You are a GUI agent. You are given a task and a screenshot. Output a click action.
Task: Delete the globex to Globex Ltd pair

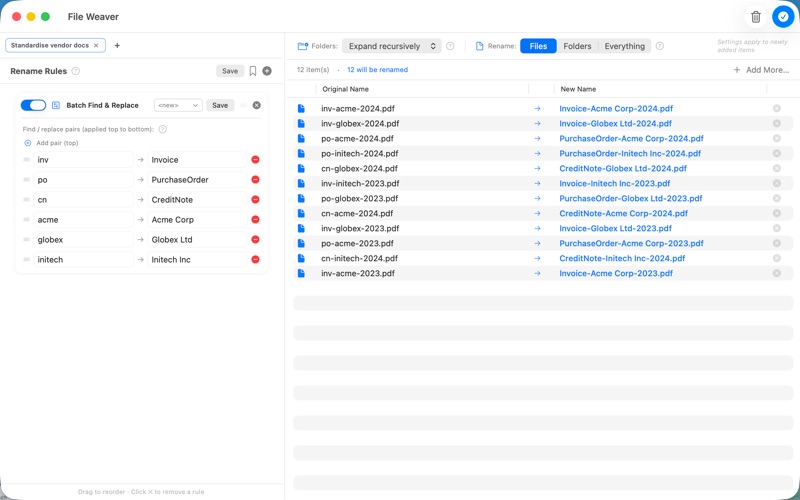click(256, 239)
